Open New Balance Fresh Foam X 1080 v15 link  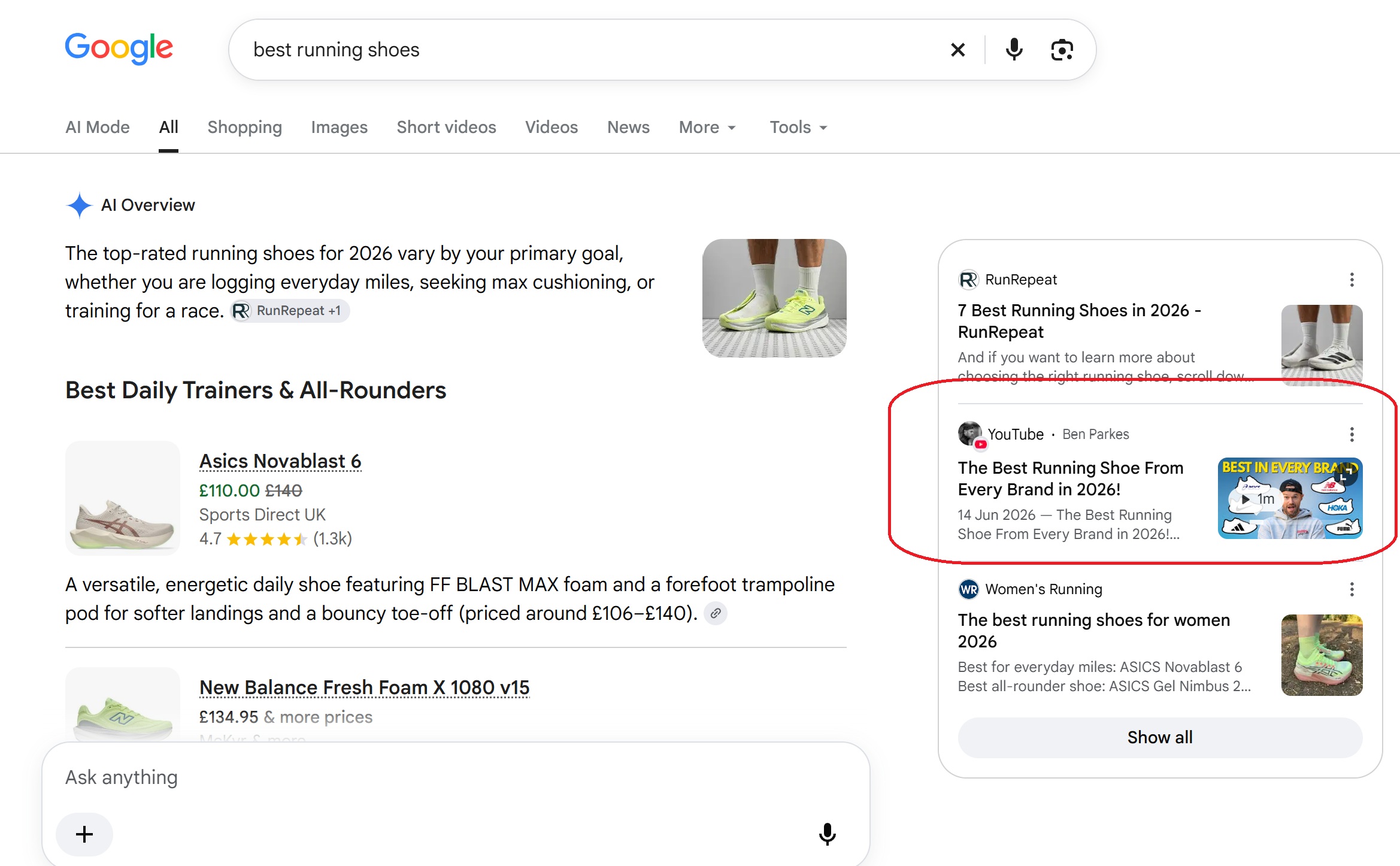[364, 688]
